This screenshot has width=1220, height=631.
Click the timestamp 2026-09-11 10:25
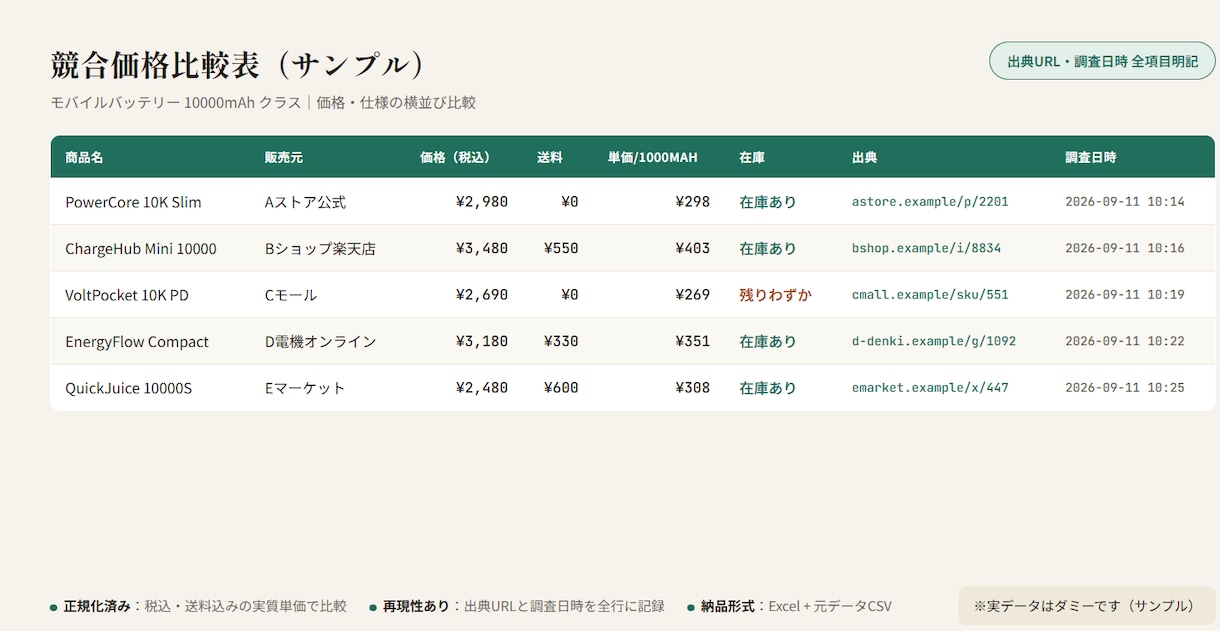1125,388
